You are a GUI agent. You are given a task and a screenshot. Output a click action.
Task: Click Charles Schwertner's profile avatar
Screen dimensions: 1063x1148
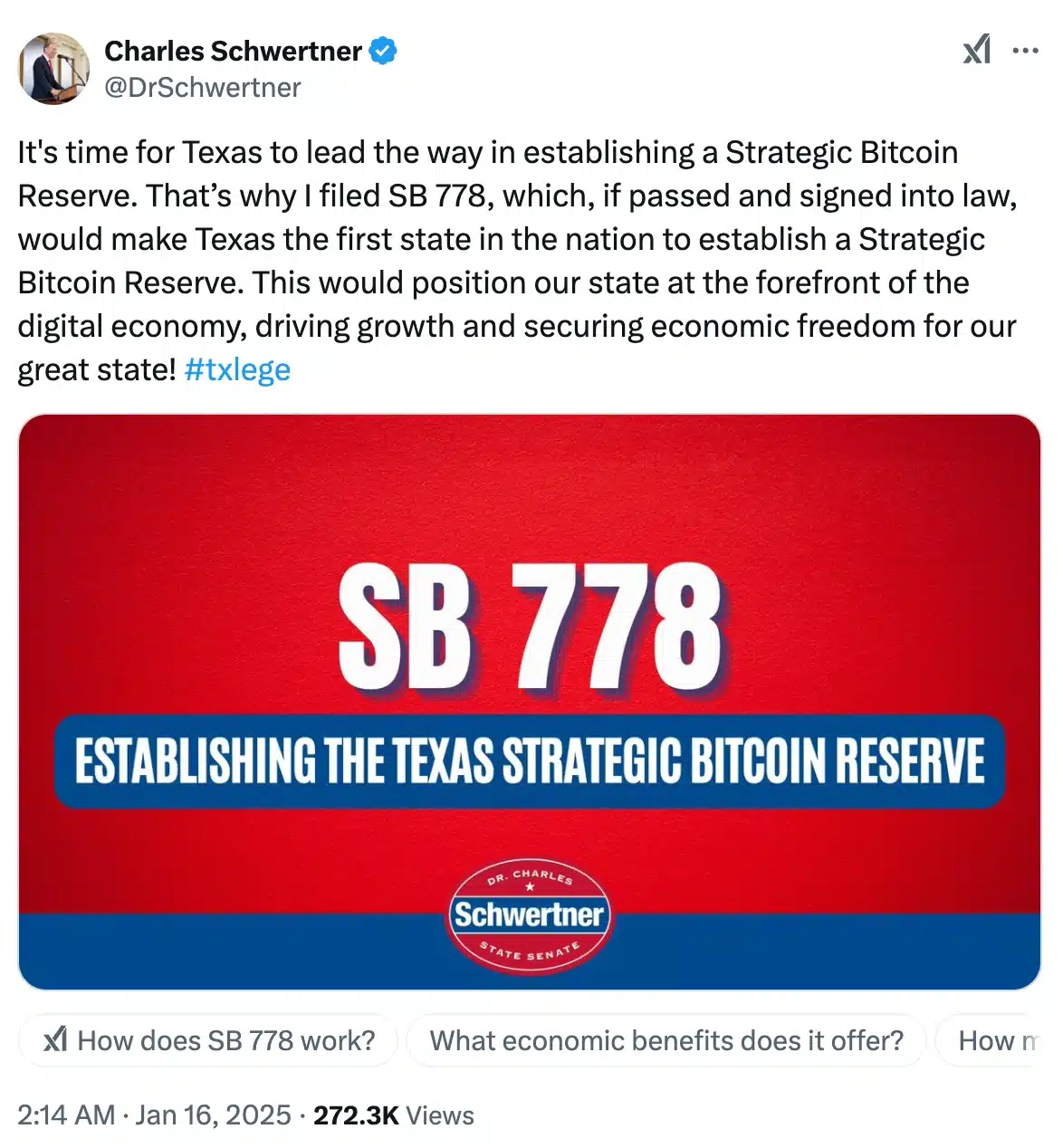pyautogui.click(x=54, y=69)
